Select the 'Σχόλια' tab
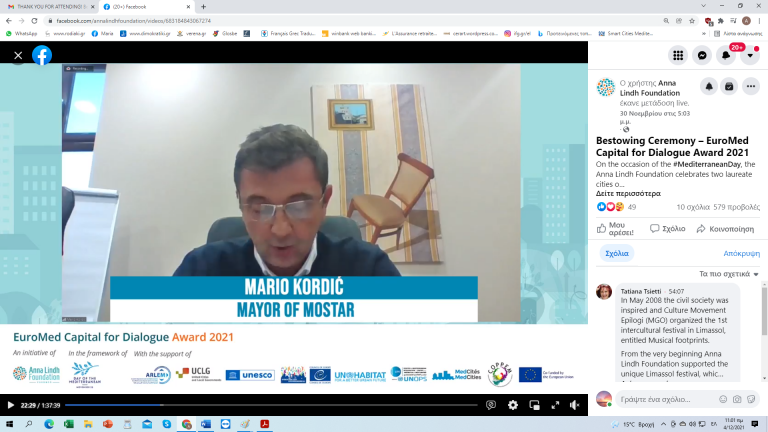 [617, 253]
